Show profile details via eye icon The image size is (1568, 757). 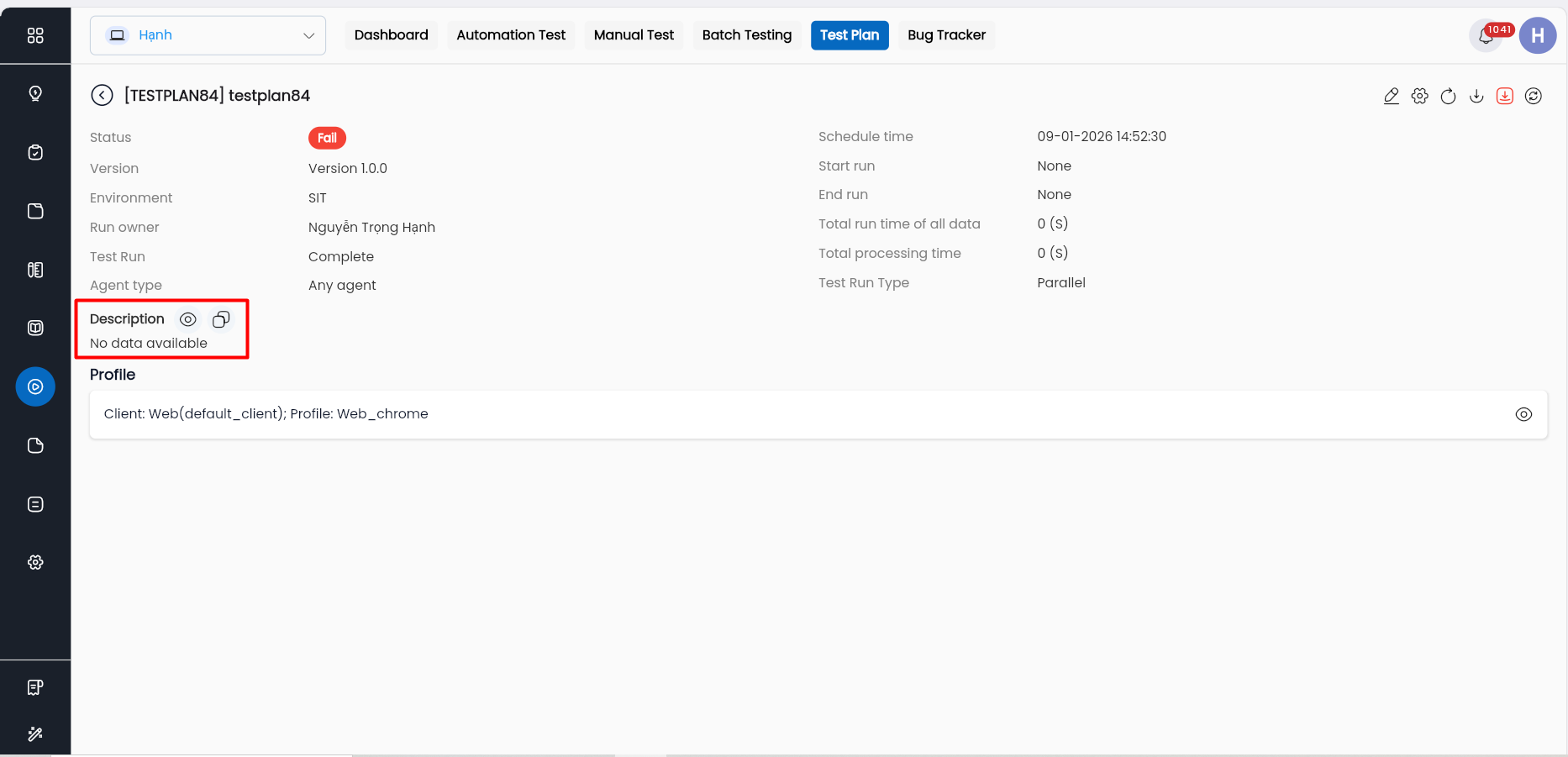[1523, 414]
